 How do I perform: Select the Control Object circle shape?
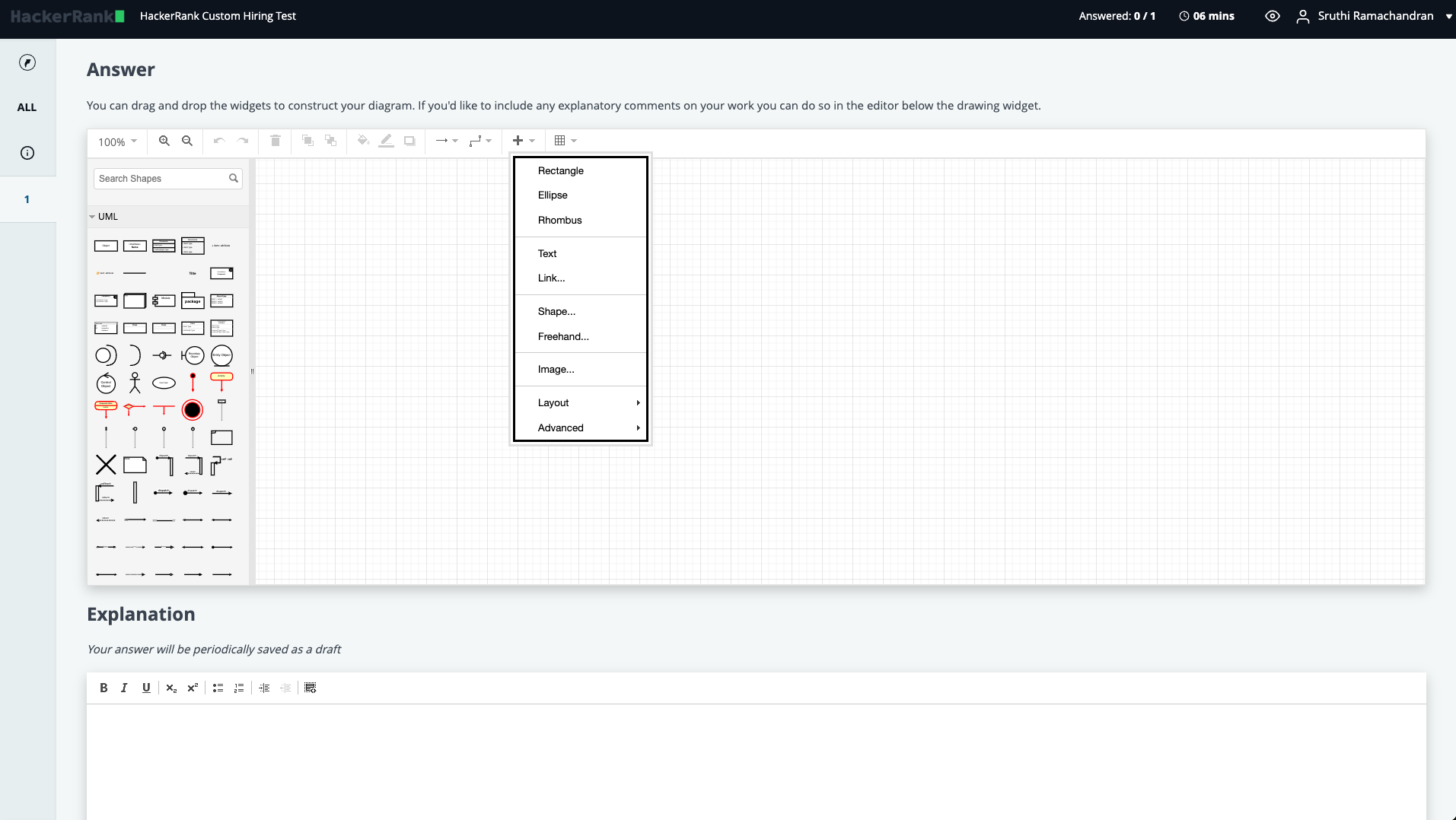click(106, 383)
